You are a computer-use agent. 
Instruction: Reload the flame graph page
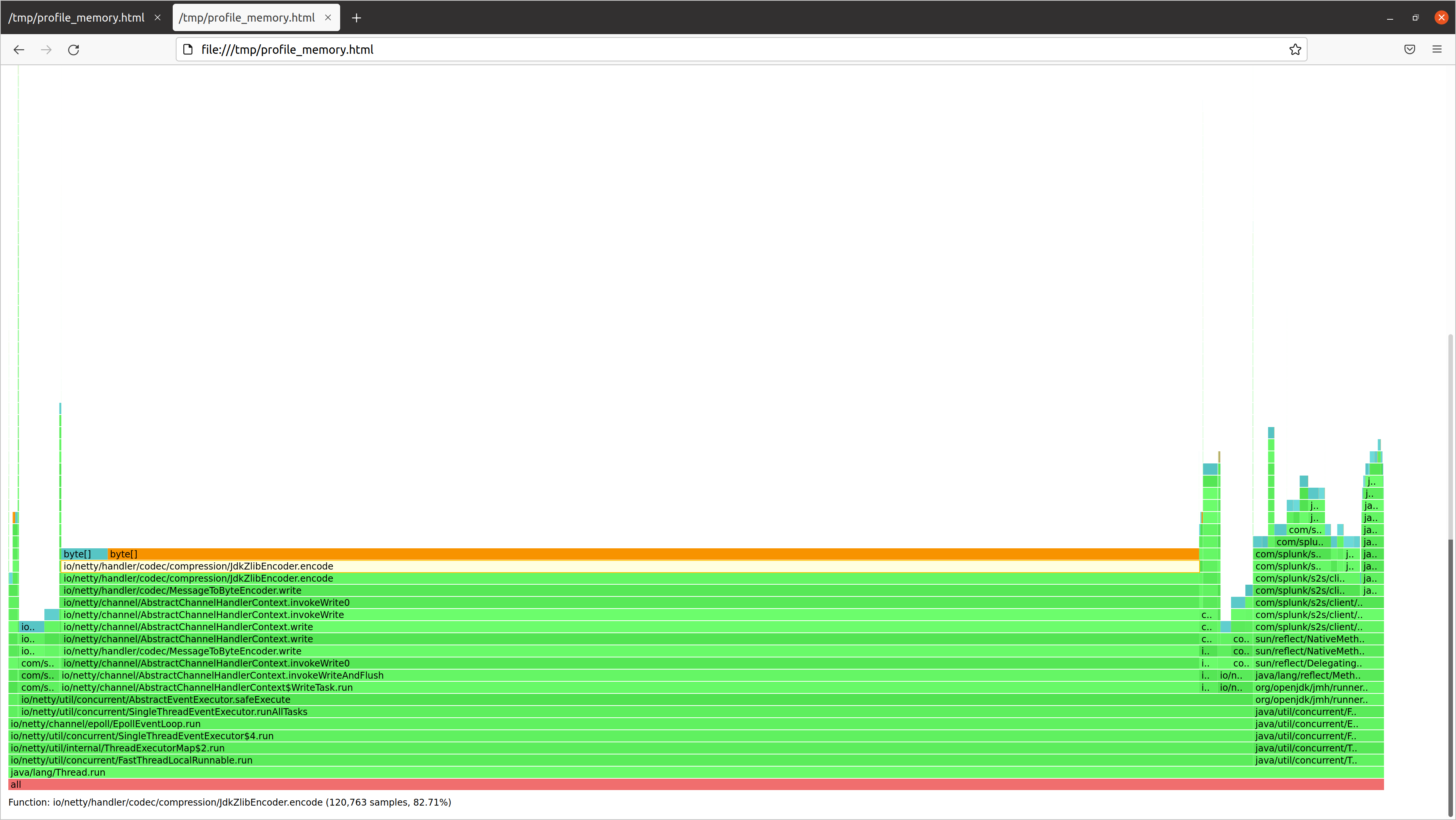73,50
